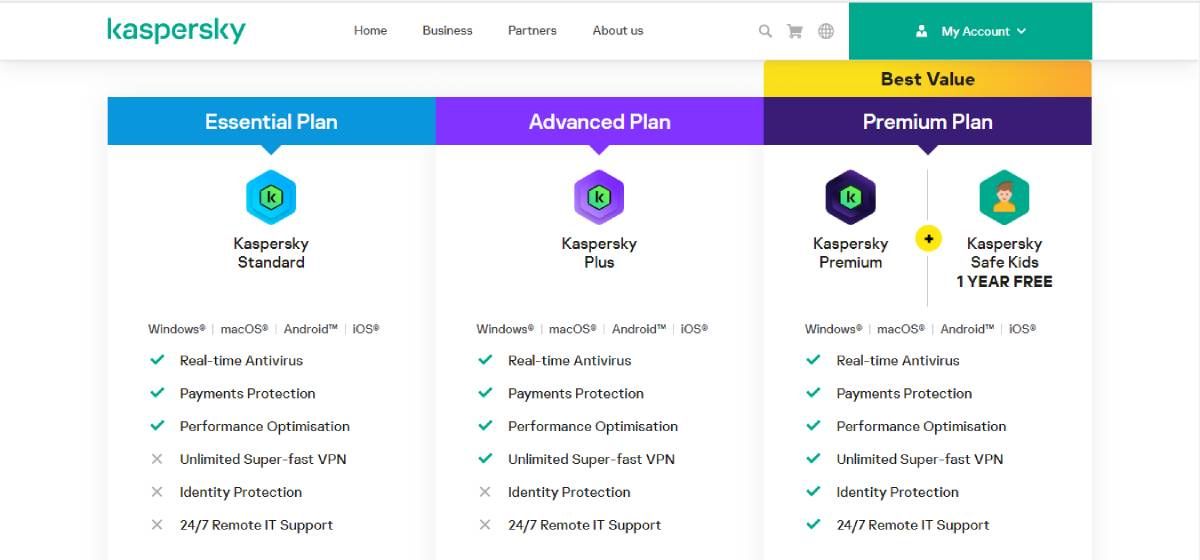Click Advanced Plan's Identity Protection cross
Viewport: 1200px width, 560px height.
tap(485, 492)
